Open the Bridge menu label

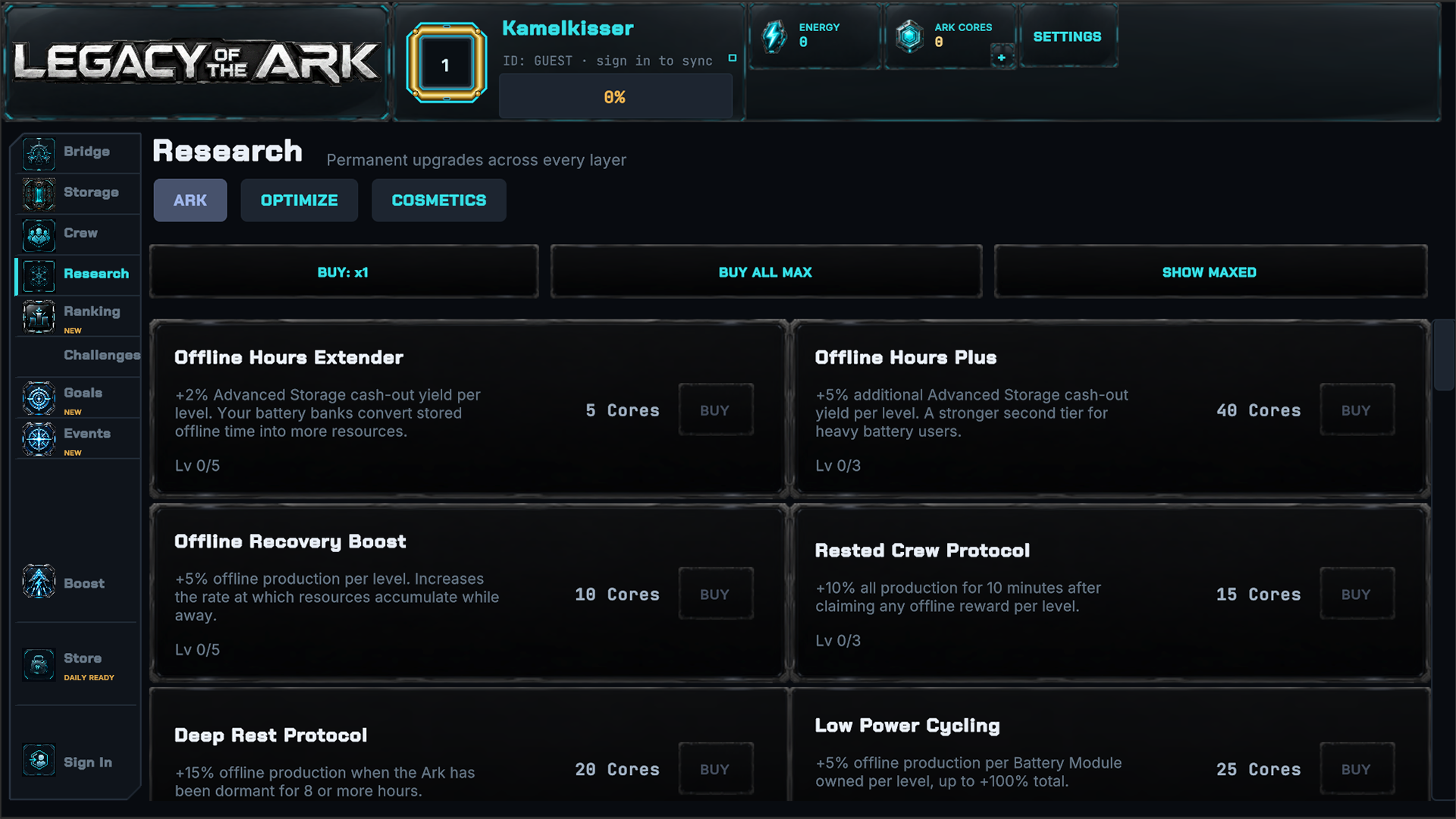point(86,151)
